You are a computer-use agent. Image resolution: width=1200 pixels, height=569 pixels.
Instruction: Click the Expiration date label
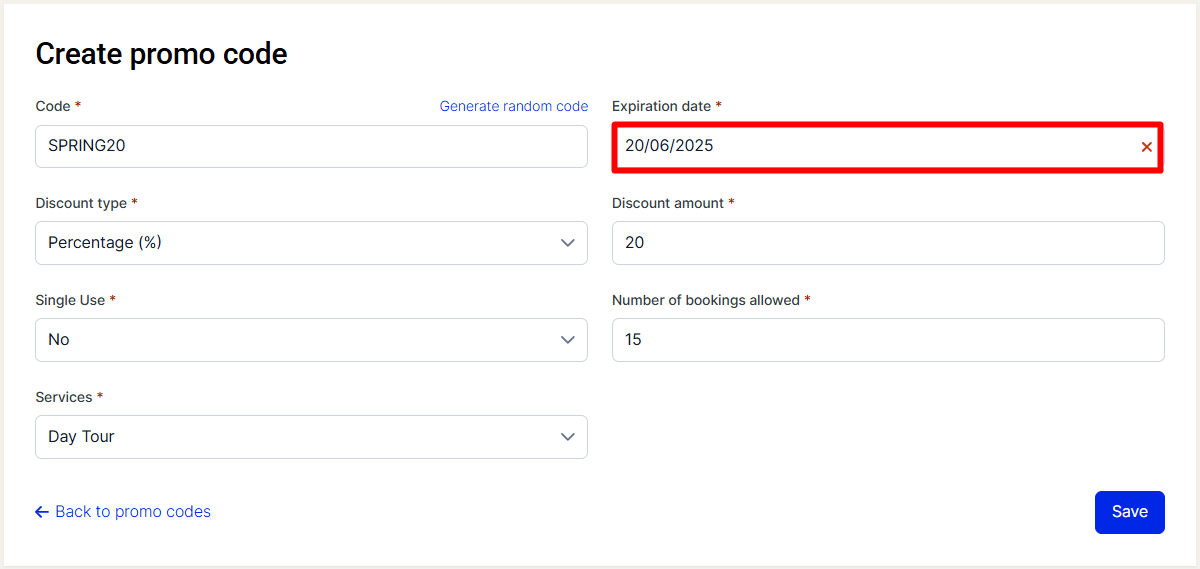click(662, 106)
